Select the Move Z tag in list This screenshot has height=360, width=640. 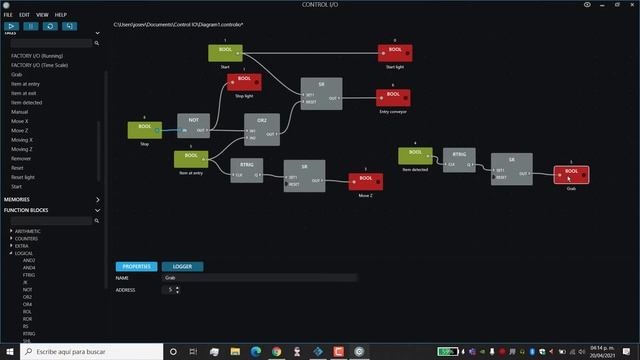coord(20,131)
